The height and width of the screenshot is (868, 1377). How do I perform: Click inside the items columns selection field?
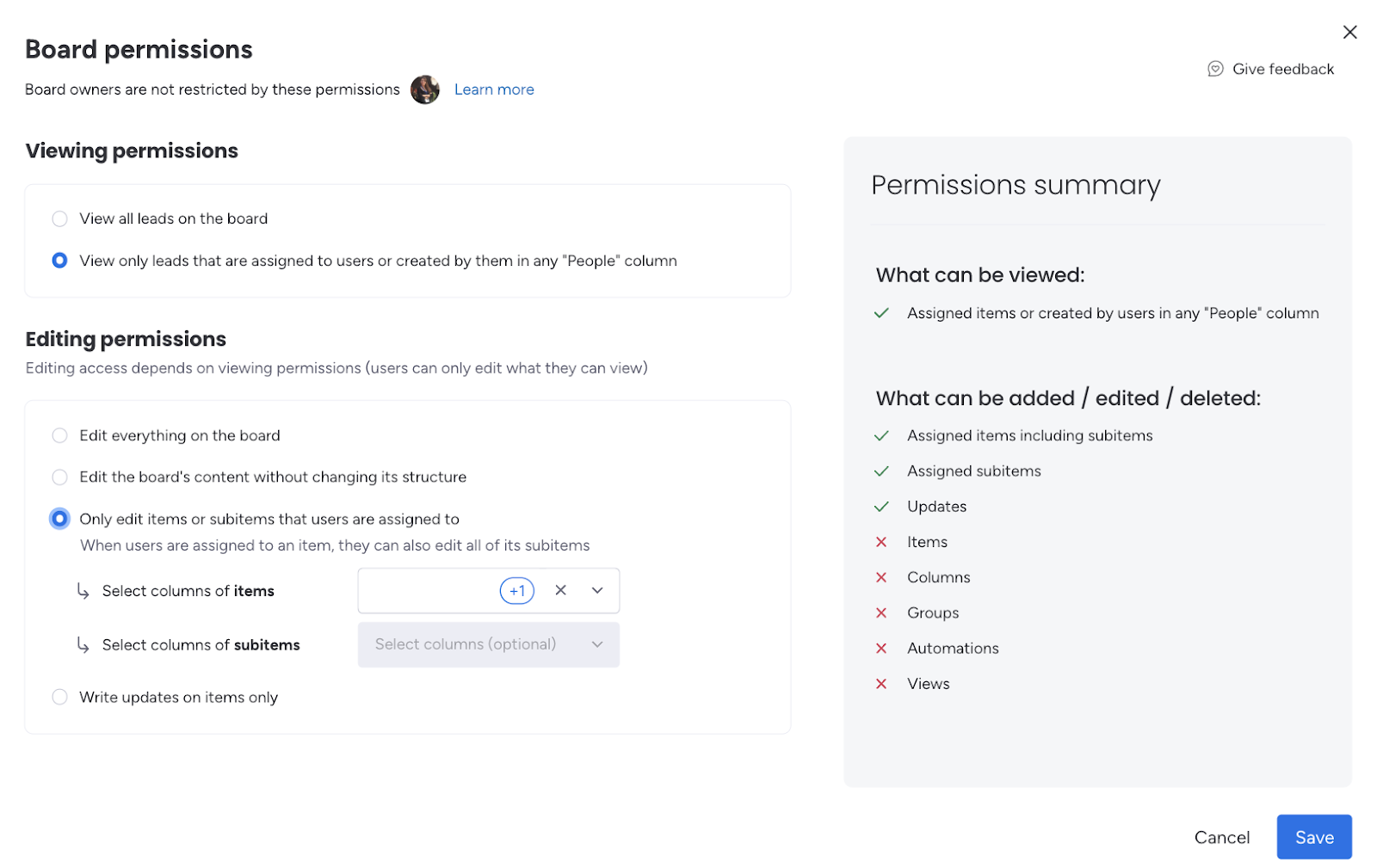click(427, 591)
